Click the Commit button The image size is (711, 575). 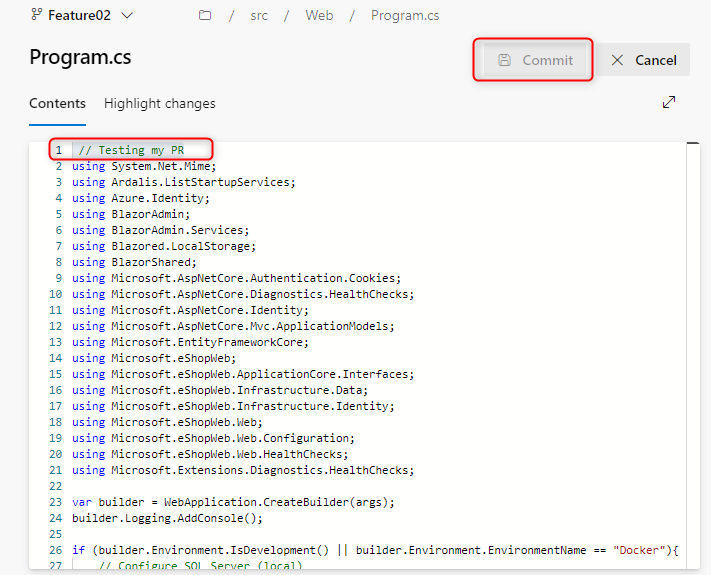pyautogui.click(x=536, y=60)
